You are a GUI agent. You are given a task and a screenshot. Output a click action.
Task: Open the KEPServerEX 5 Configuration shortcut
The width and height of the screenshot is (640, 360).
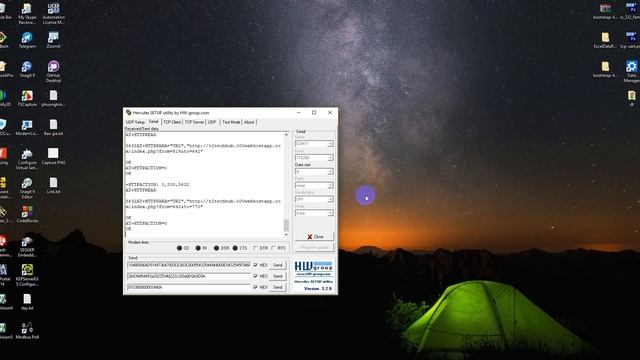tap(27, 275)
